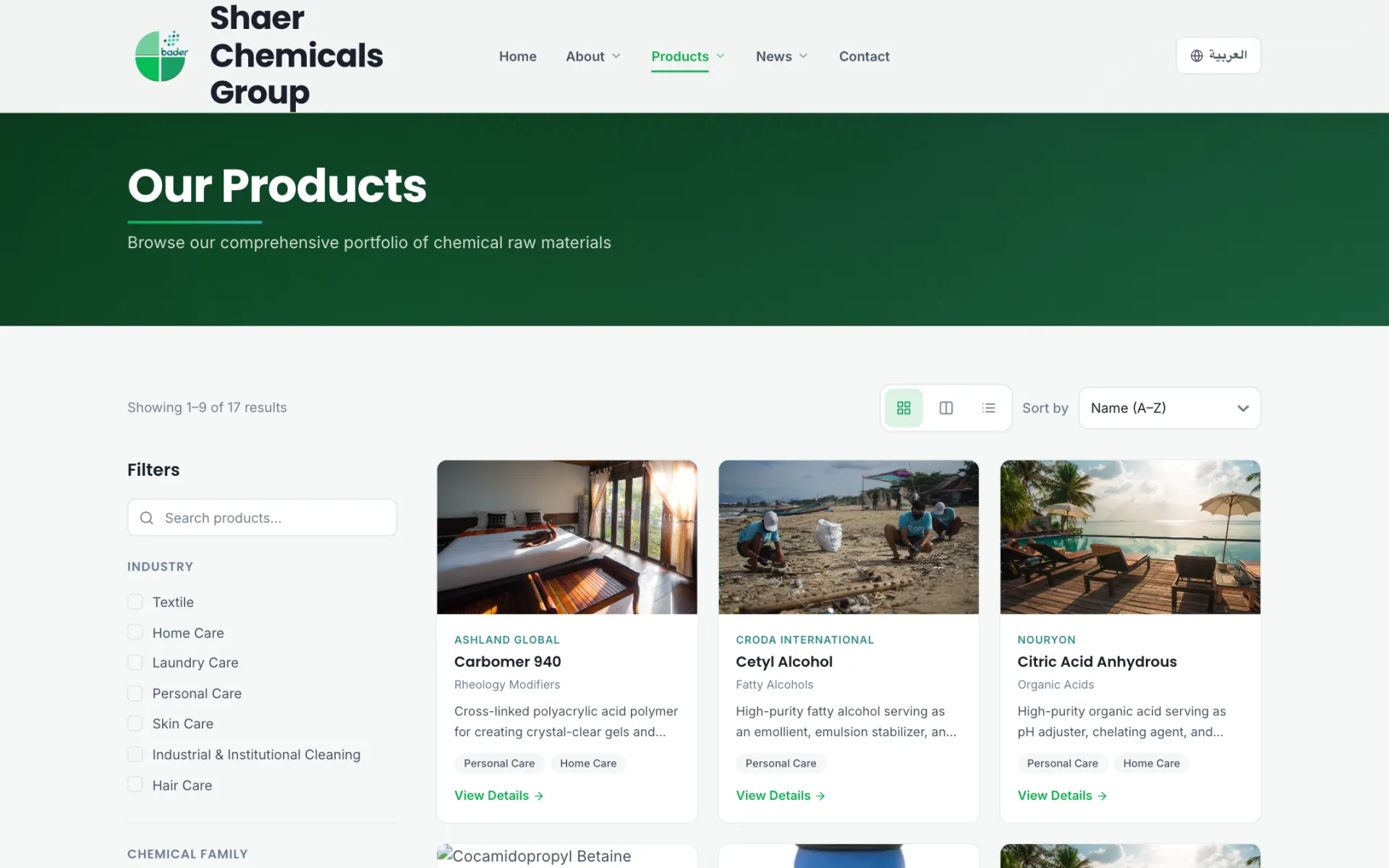
Task: Tick the Textile industry checkbox
Action: [x=135, y=602]
